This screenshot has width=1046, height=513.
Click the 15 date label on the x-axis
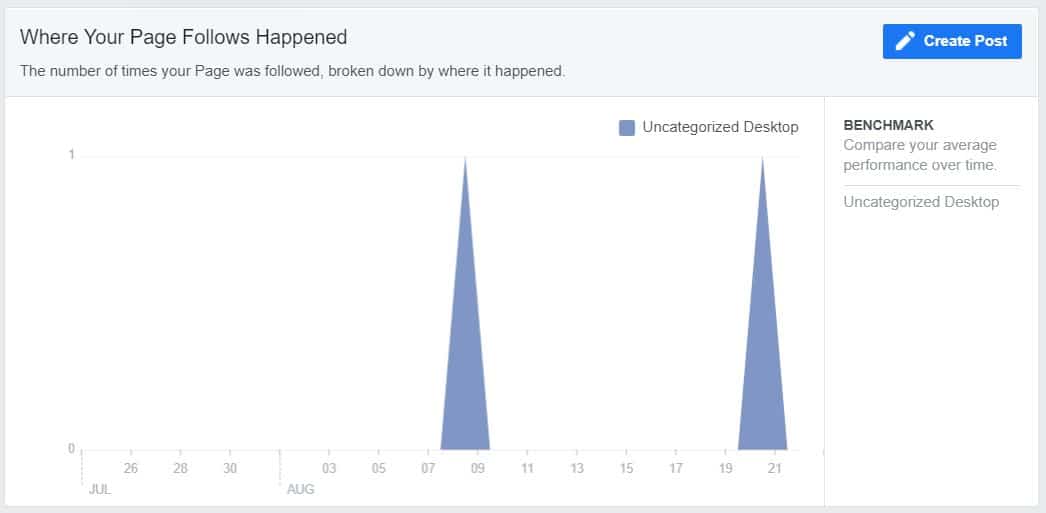pos(626,468)
